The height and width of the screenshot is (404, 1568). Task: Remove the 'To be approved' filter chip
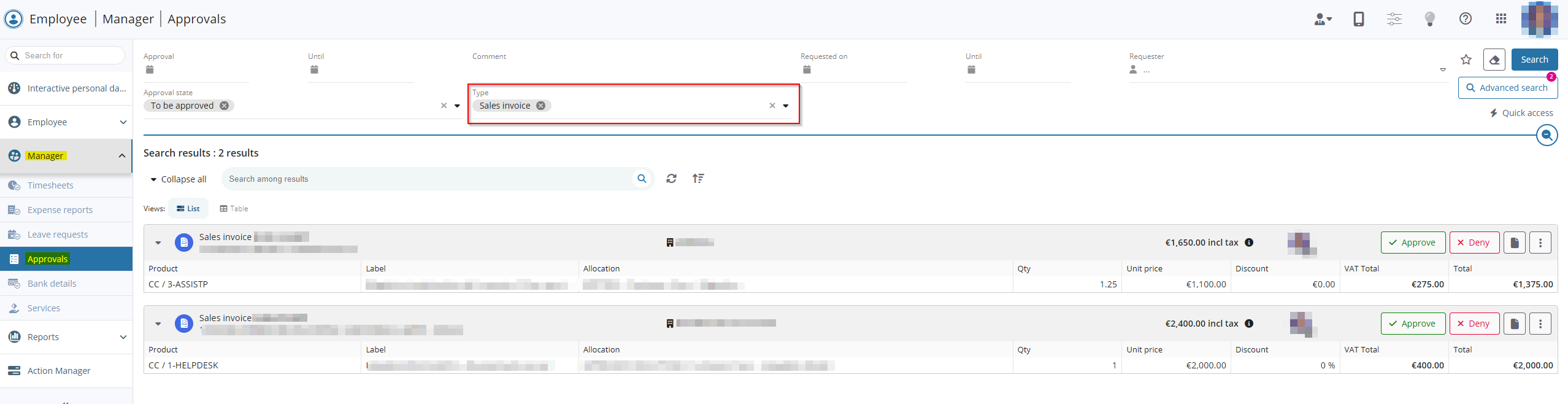point(225,106)
